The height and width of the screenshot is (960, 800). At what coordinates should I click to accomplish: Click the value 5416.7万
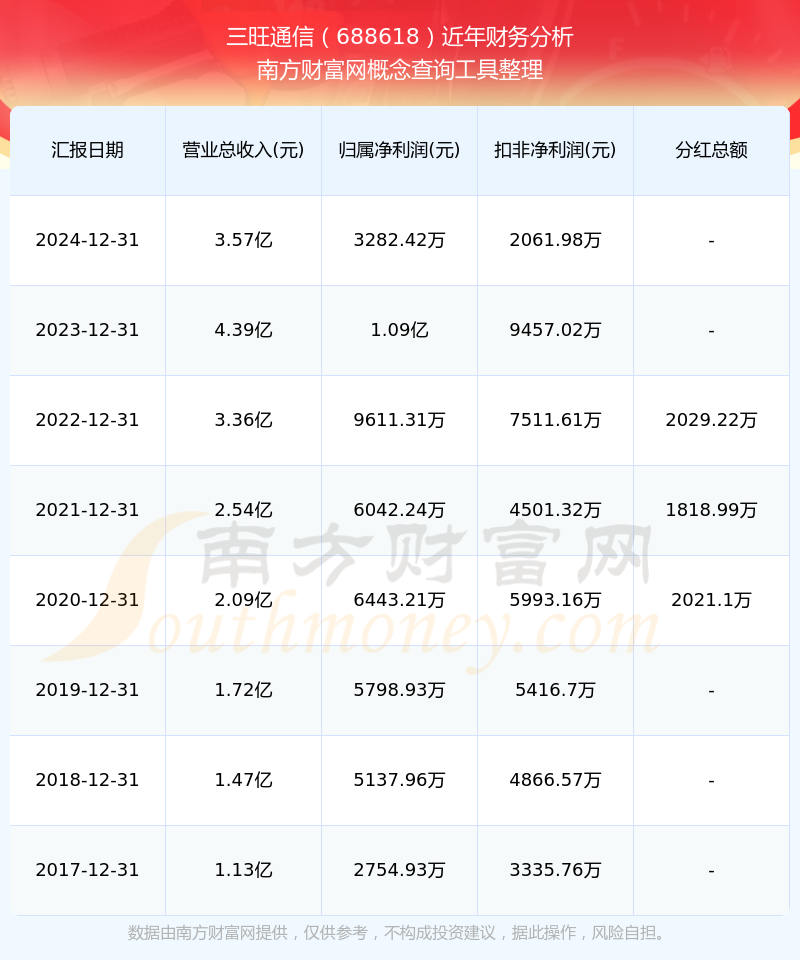click(x=555, y=690)
